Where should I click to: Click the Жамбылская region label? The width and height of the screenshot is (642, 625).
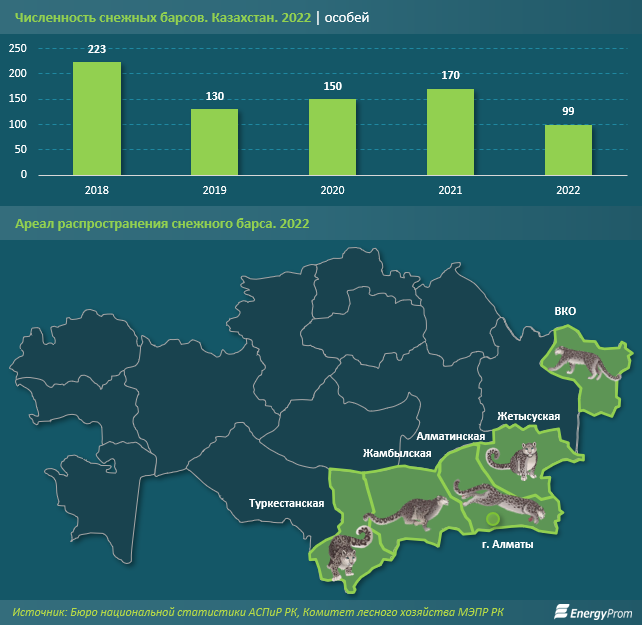coord(397,453)
